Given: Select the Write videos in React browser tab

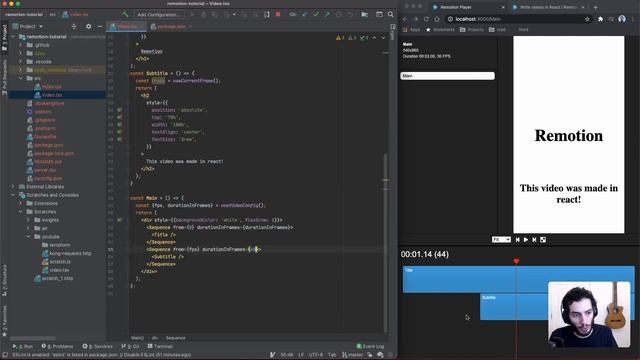Looking at the screenshot, I should click(x=548, y=7).
